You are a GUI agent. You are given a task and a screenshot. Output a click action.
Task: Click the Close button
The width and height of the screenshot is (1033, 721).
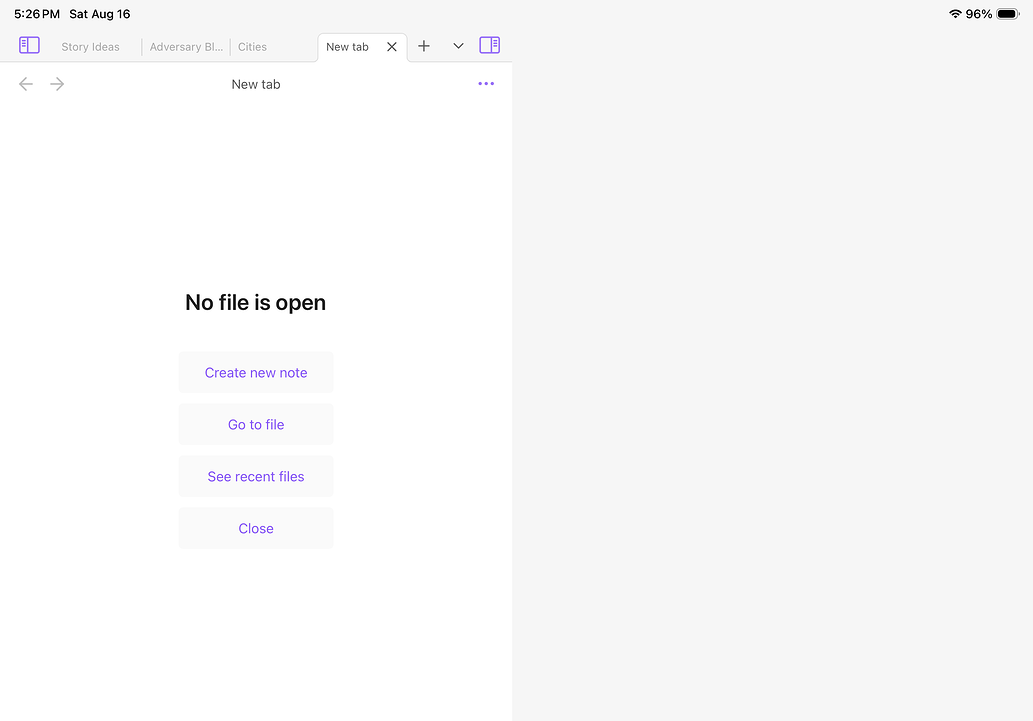pos(256,528)
